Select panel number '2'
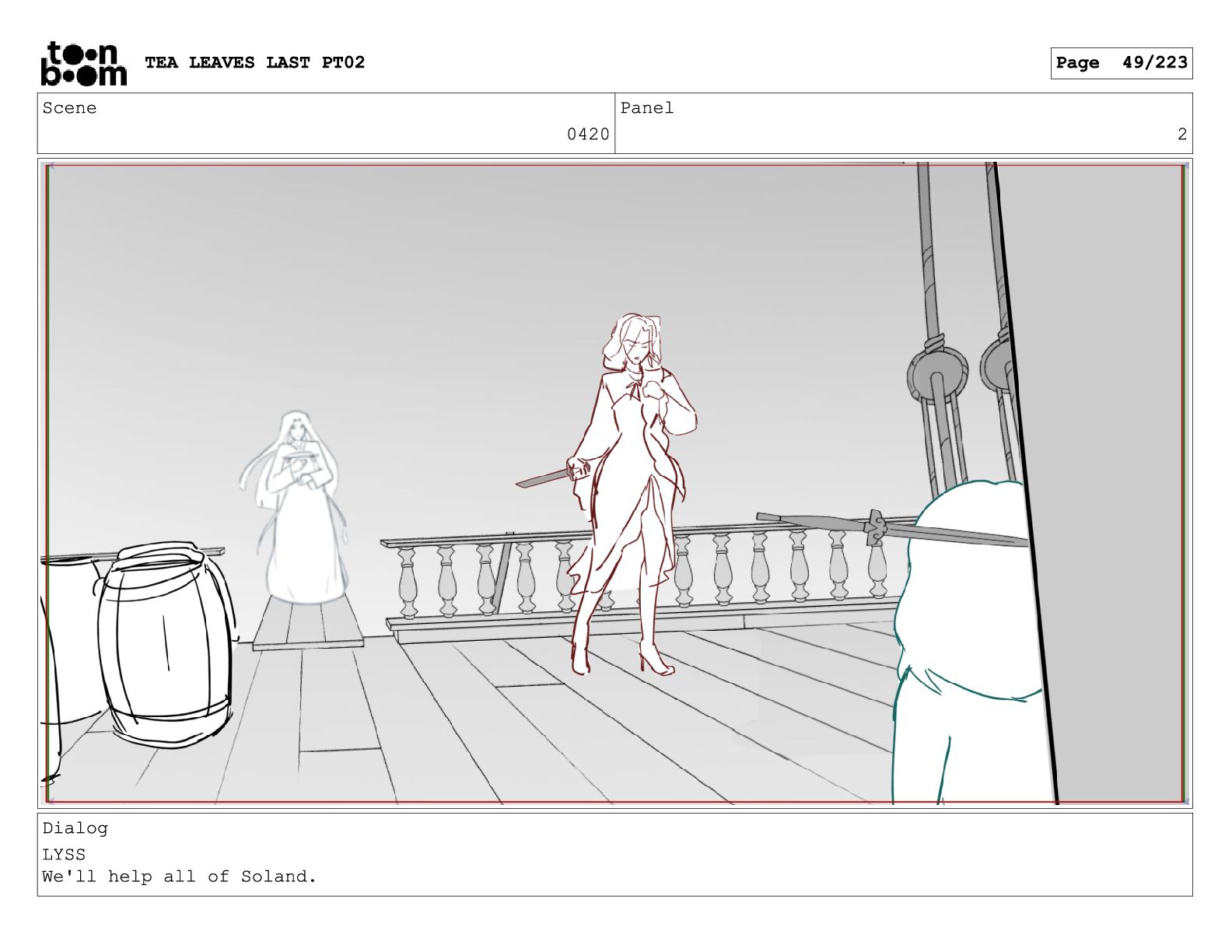The height and width of the screenshot is (952, 1232). pos(1181,135)
